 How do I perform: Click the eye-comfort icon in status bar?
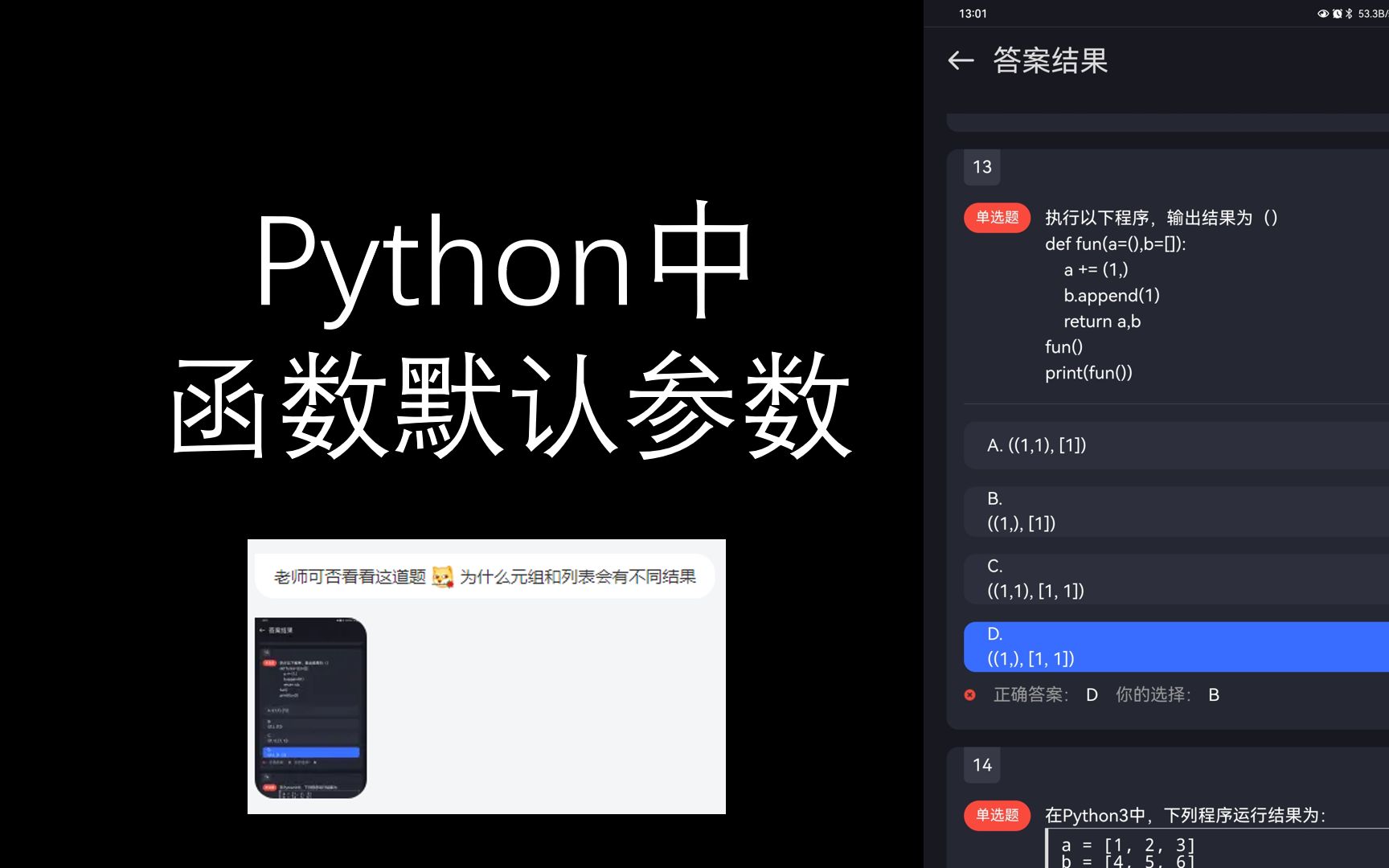(x=1322, y=14)
